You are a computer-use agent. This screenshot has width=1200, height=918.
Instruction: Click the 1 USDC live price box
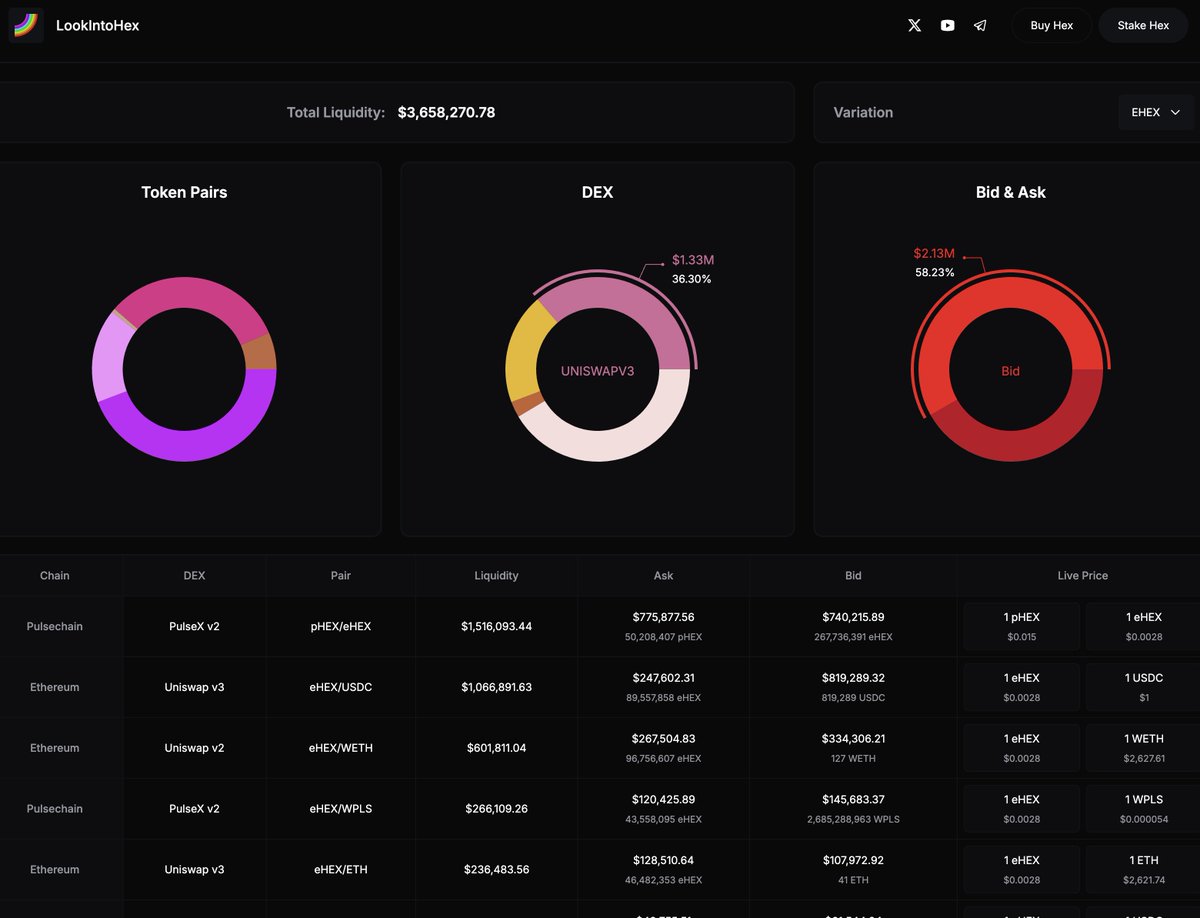click(x=1144, y=688)
